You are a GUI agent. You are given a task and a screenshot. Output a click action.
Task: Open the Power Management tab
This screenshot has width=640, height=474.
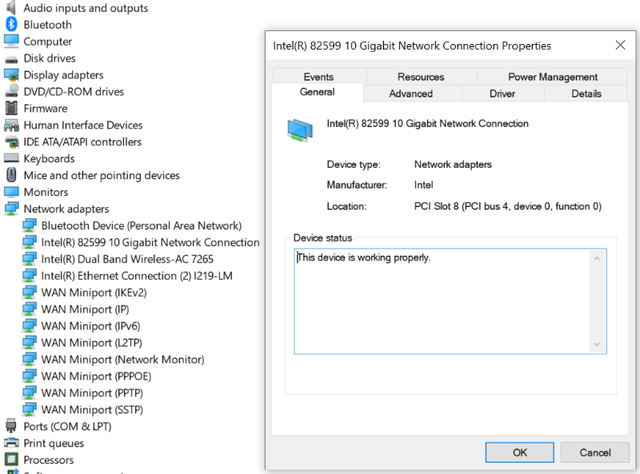[x=553, y=77]
